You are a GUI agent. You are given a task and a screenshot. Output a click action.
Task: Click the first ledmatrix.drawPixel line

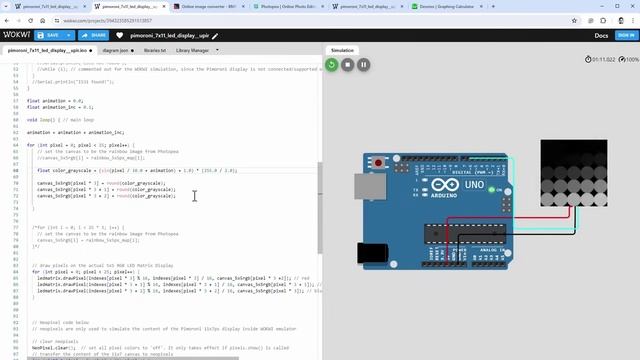tap(173, 278)
